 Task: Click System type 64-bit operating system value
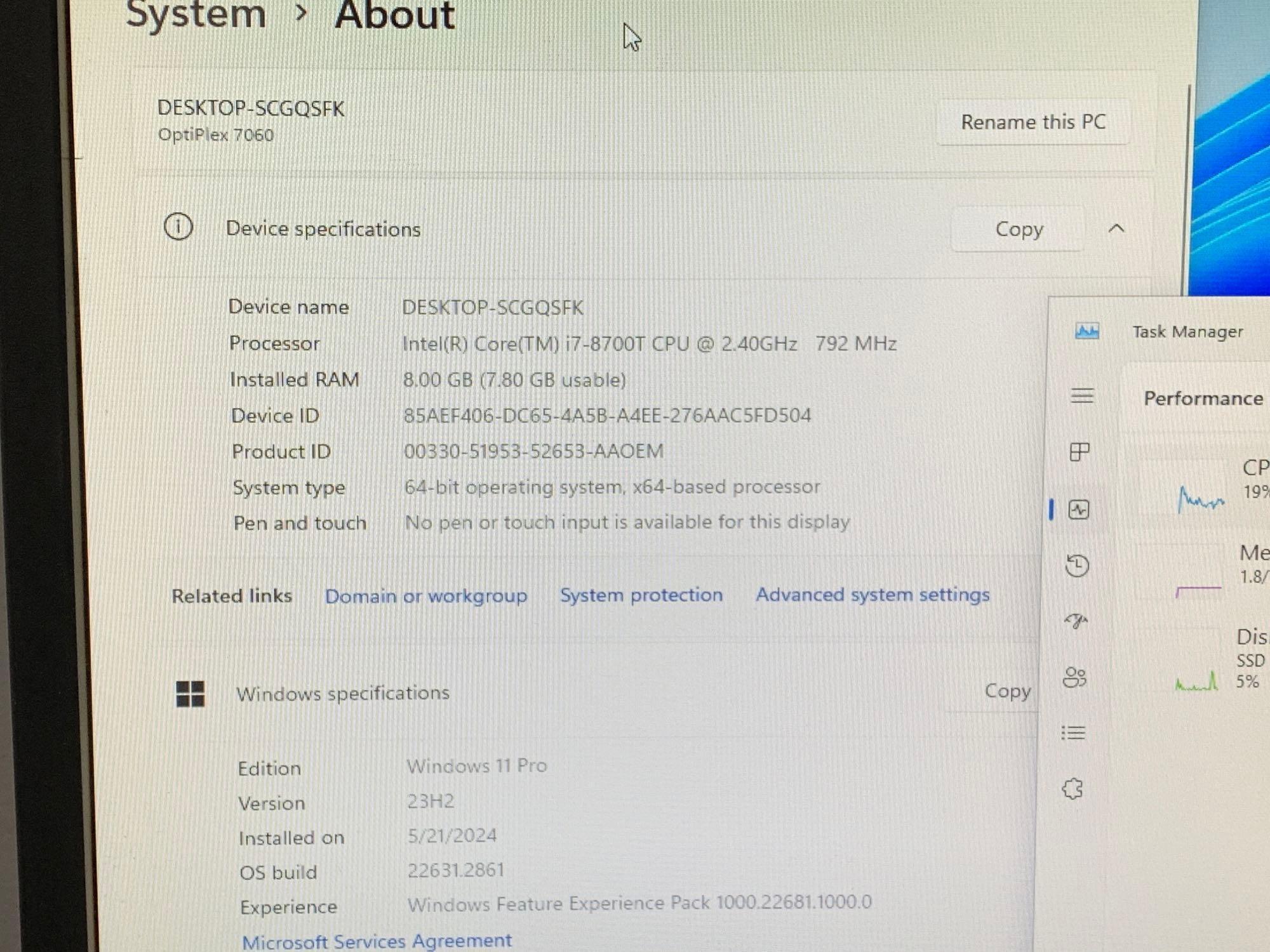[x=612, y=487]
